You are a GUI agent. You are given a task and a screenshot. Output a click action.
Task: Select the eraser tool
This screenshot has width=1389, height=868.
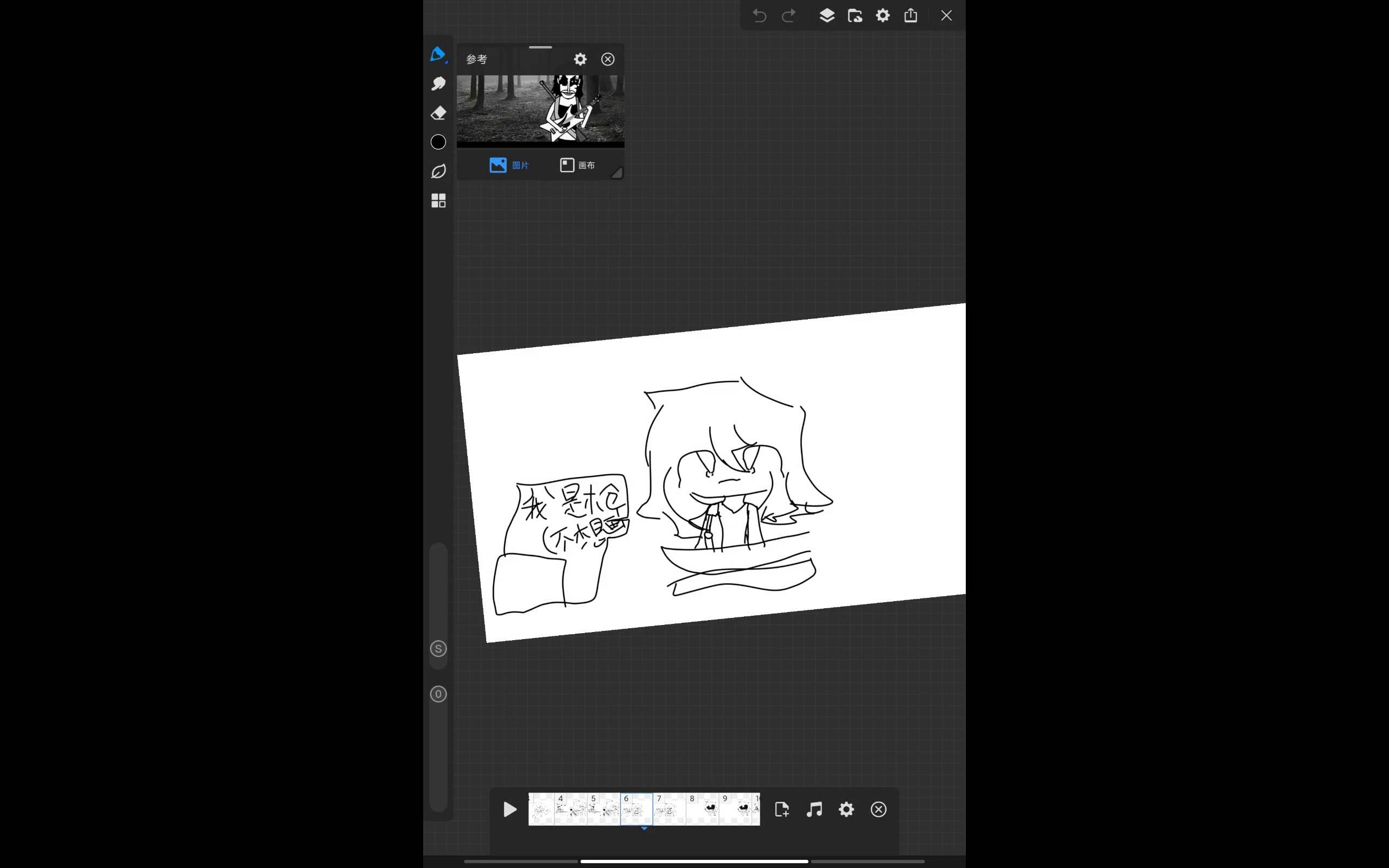438,113
